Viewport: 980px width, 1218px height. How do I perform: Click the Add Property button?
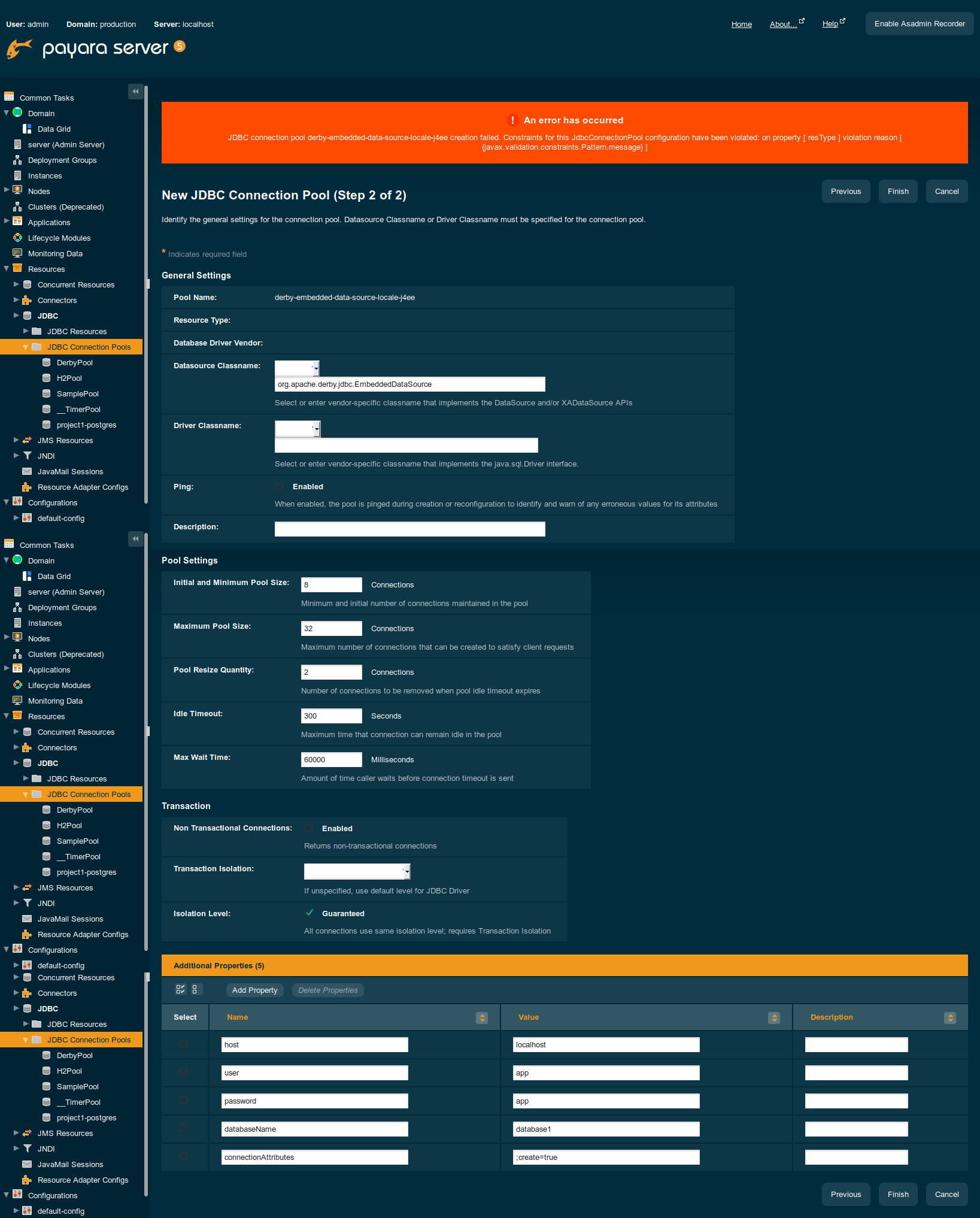pos(254,990)
